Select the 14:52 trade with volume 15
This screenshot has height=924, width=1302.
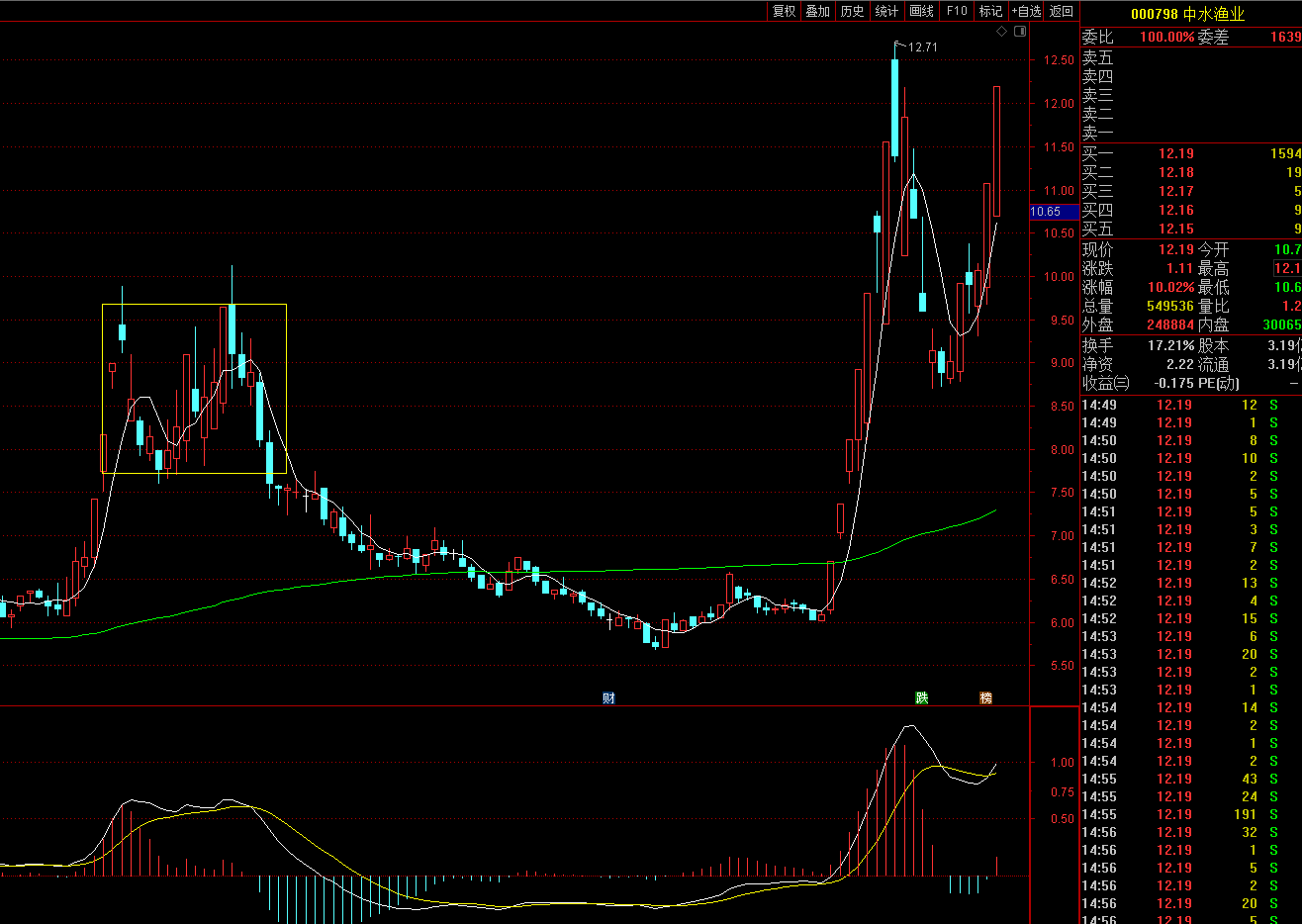point(1191,618)
